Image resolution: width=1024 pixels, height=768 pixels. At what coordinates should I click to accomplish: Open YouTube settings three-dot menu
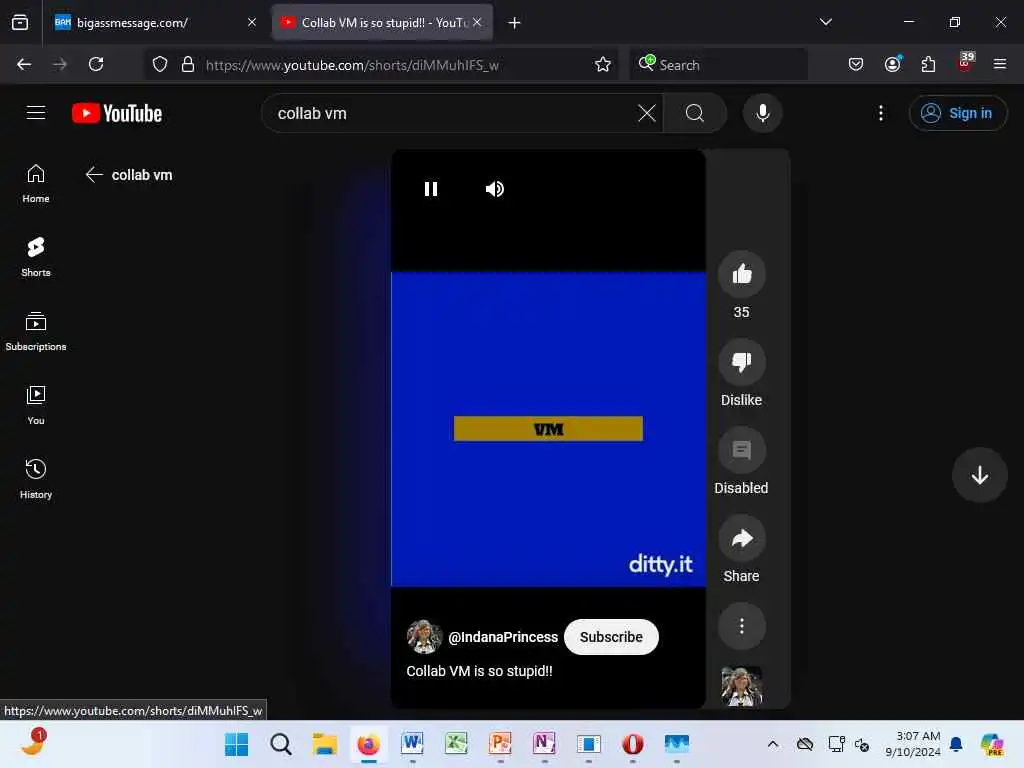coord(880,113)
